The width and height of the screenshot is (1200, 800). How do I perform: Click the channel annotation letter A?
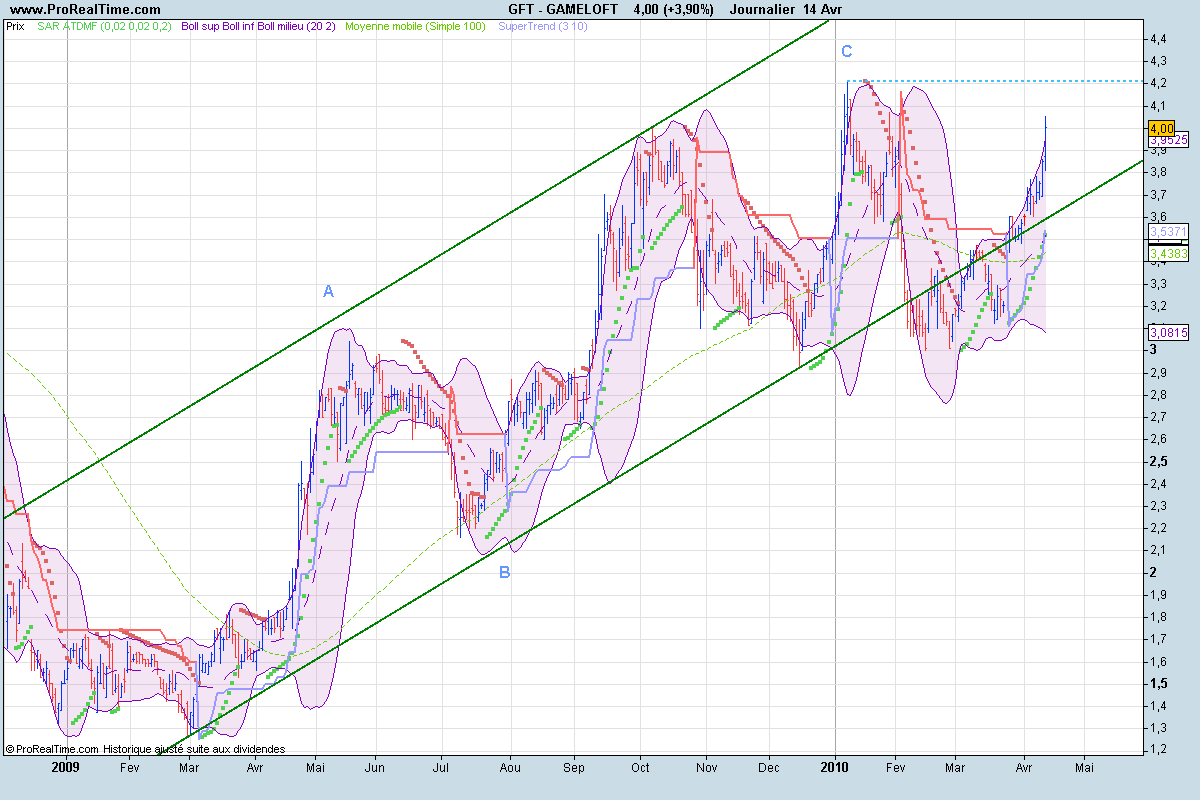pos(328,291)
